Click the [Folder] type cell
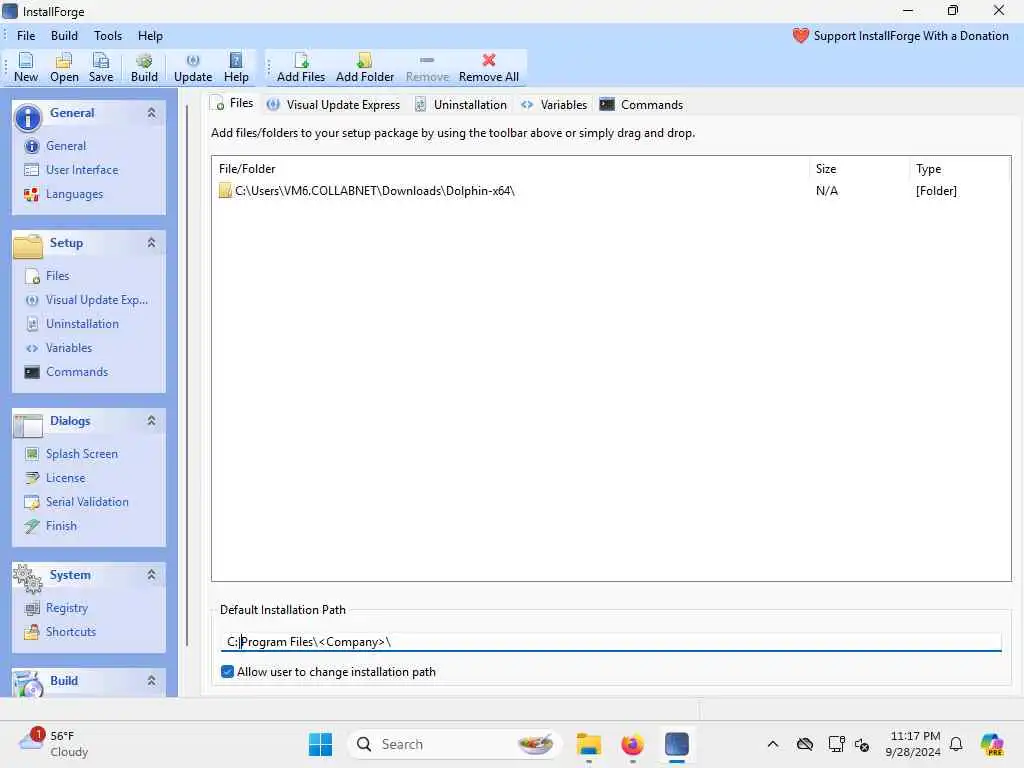 [x=936, y=191]
